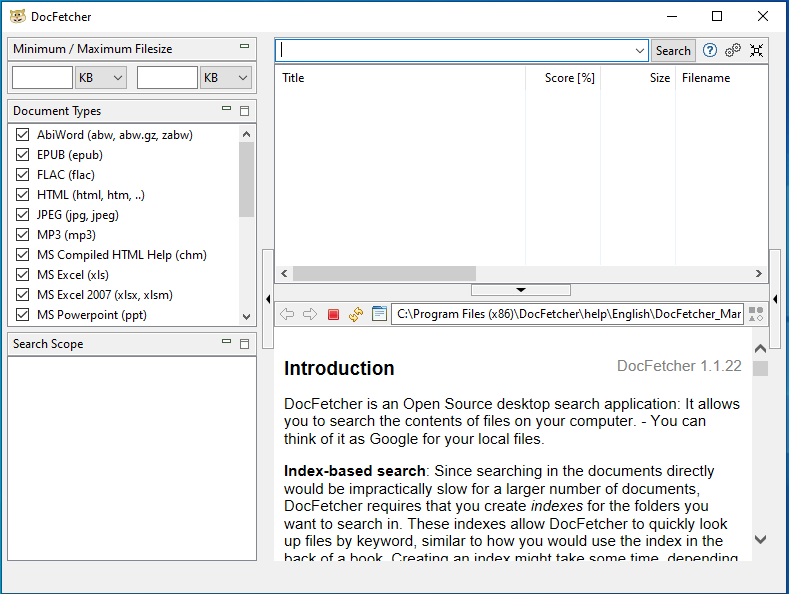Click preview scroll up arrow
This screenshot has width=789, height=594.
pos(760,348)
